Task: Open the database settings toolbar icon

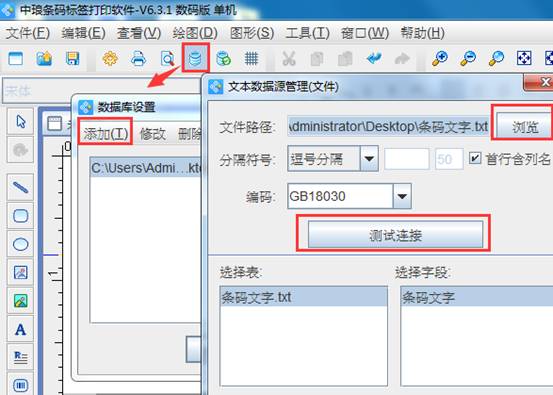Action: 195,58
